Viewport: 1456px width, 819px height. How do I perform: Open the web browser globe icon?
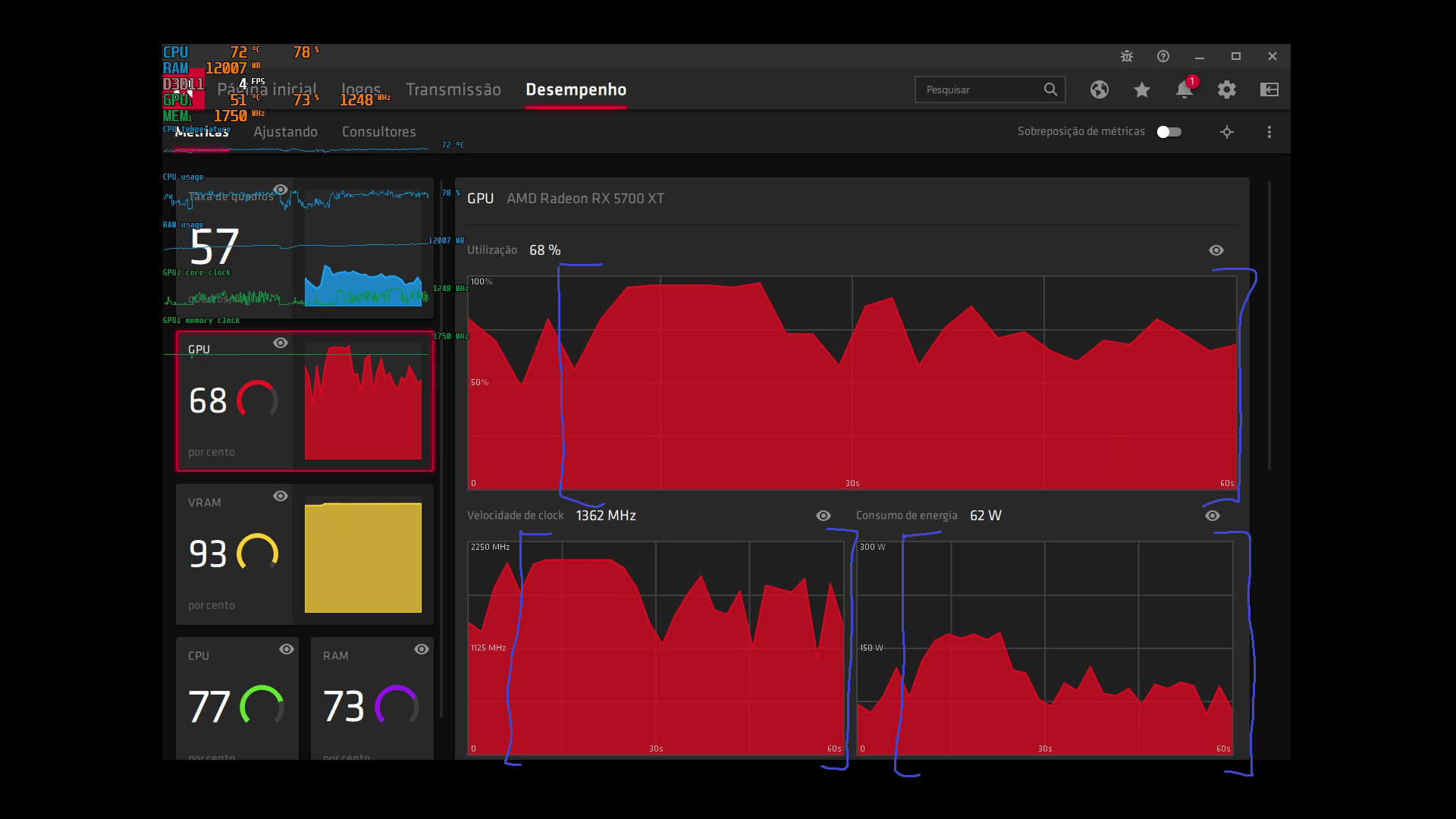[x=1100, y=89]
